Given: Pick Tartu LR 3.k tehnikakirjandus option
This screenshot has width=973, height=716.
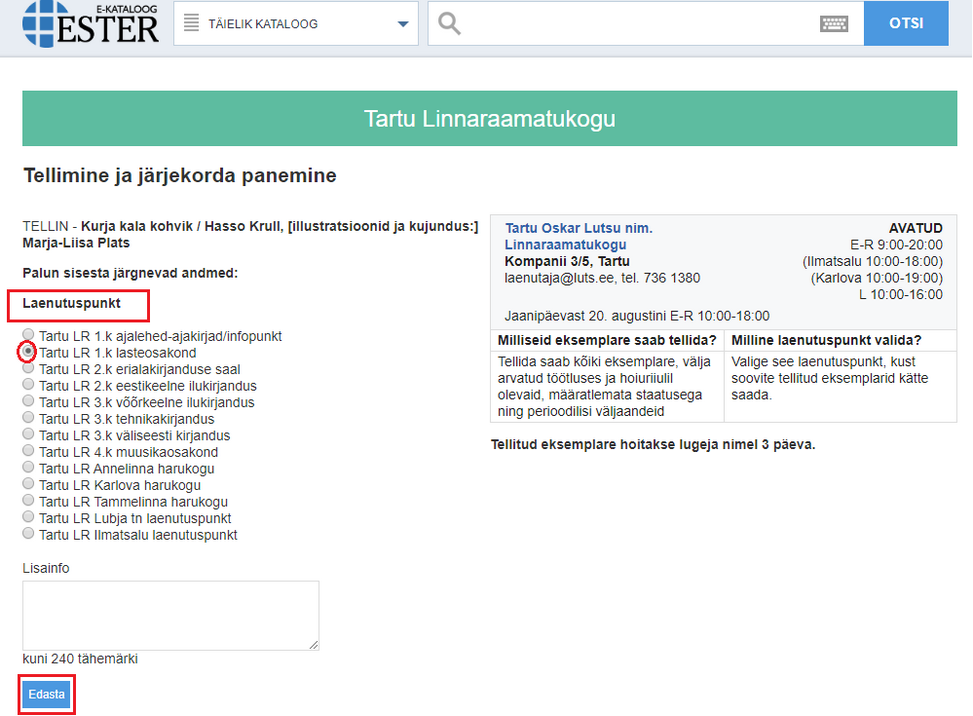Looking at the screenshot, I should tap(28, 418).
